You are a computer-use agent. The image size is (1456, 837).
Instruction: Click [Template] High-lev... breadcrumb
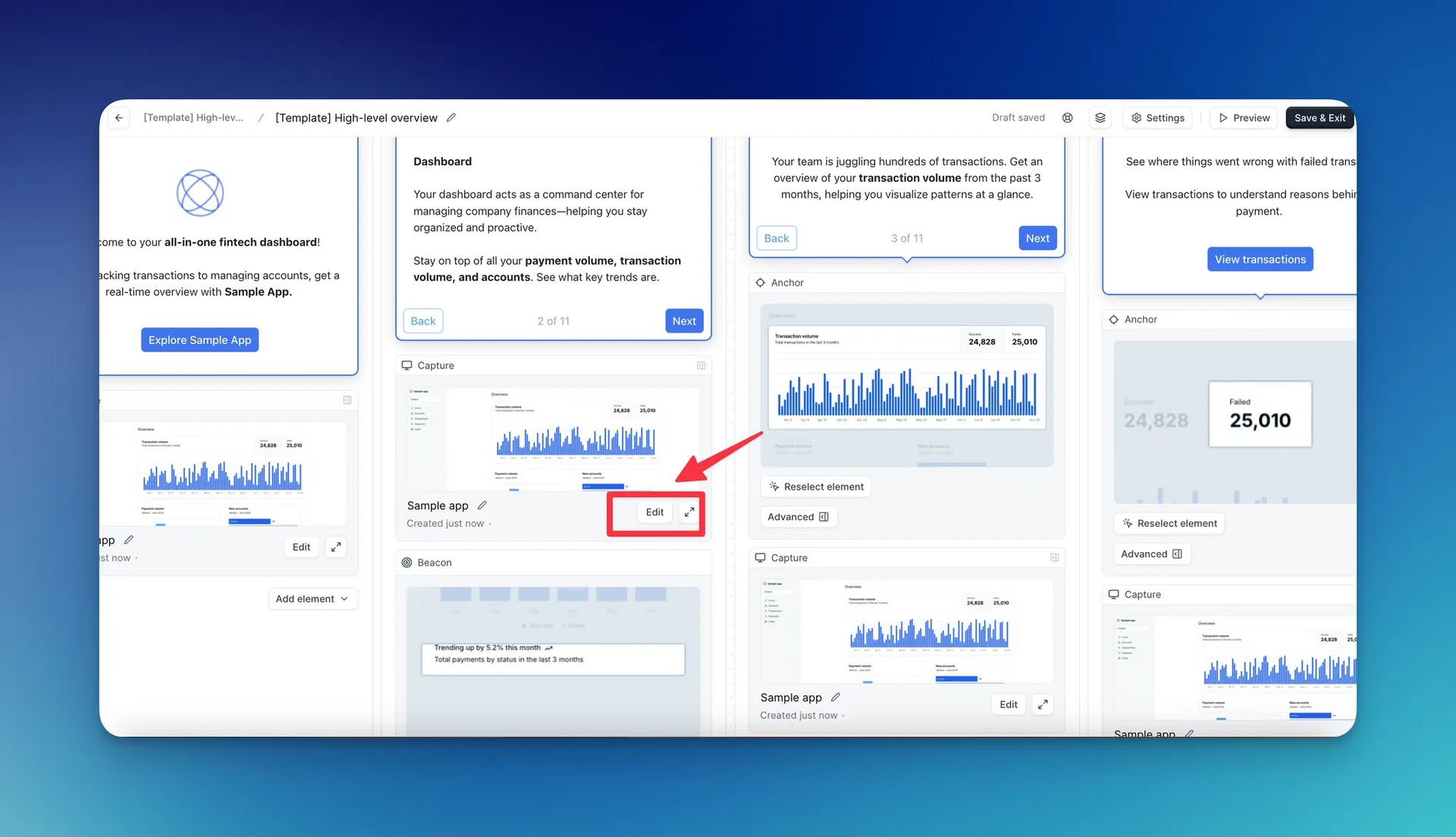pos(193,118)
